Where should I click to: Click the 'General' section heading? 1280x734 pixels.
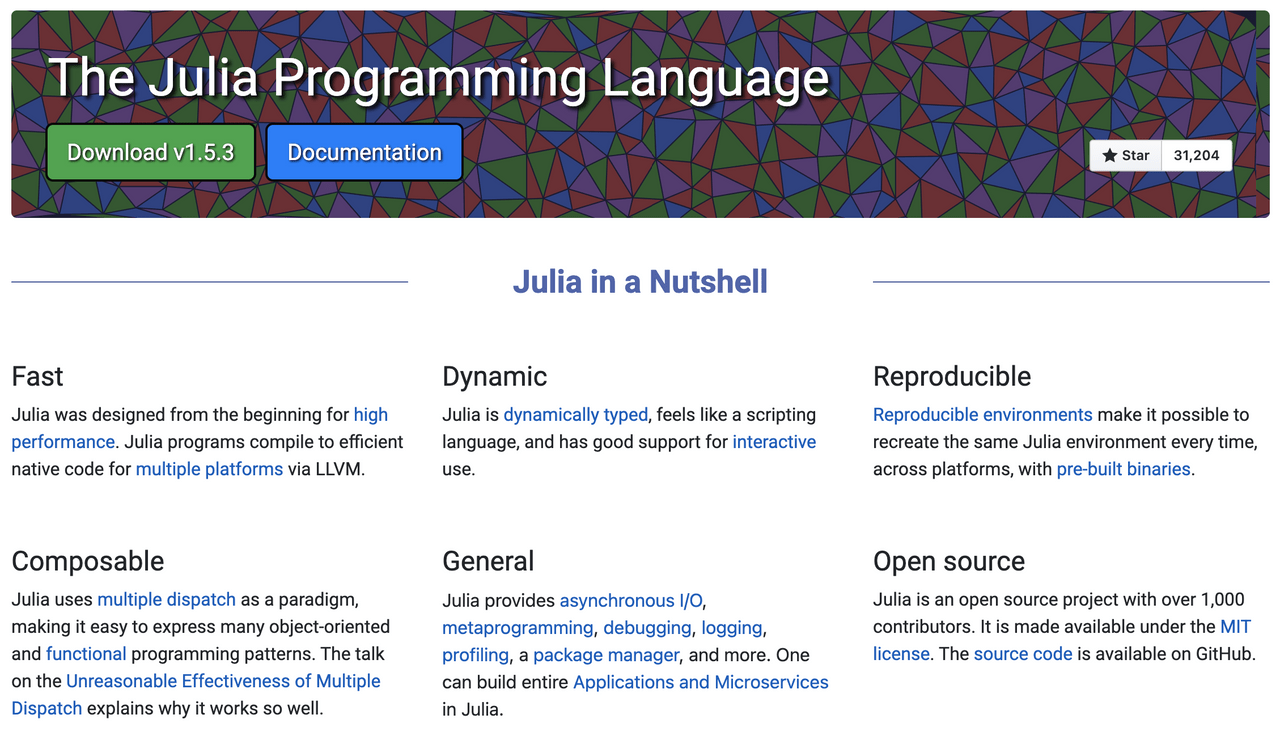(488, 561)
